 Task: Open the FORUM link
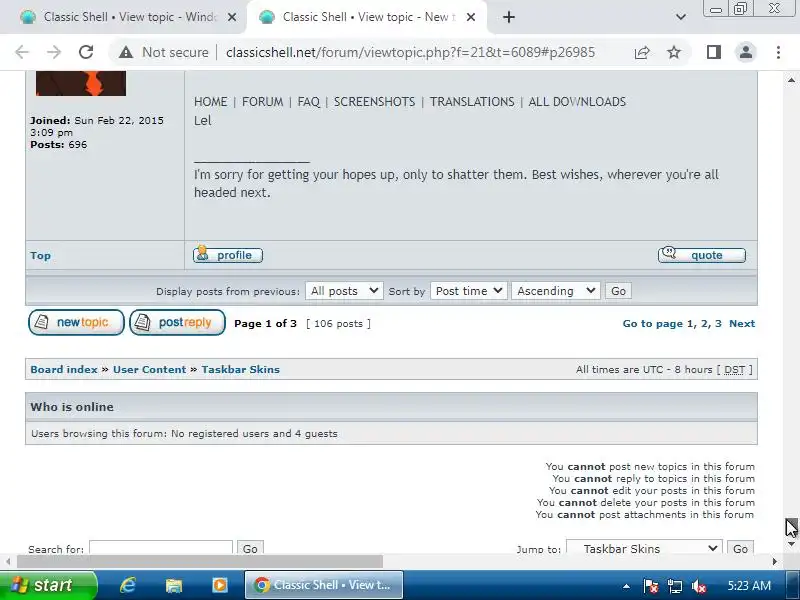(262, 102)
